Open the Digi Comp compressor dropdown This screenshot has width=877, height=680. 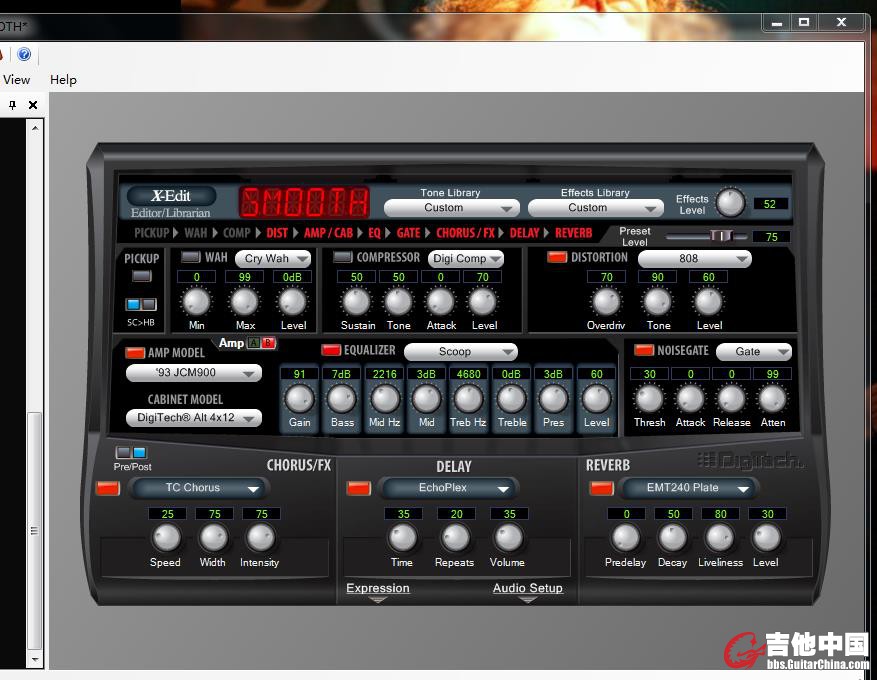pyautogui.click(x=466, y=258)
